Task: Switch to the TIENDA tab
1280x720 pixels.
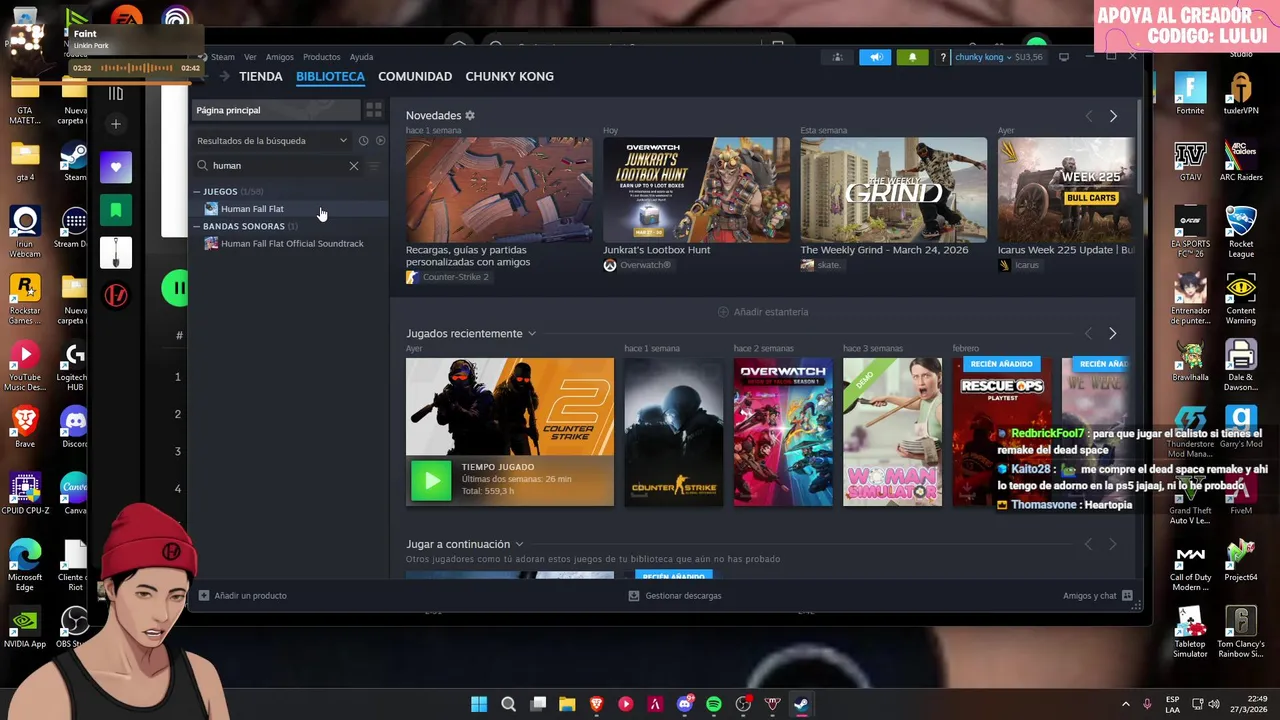Action: 261,76
